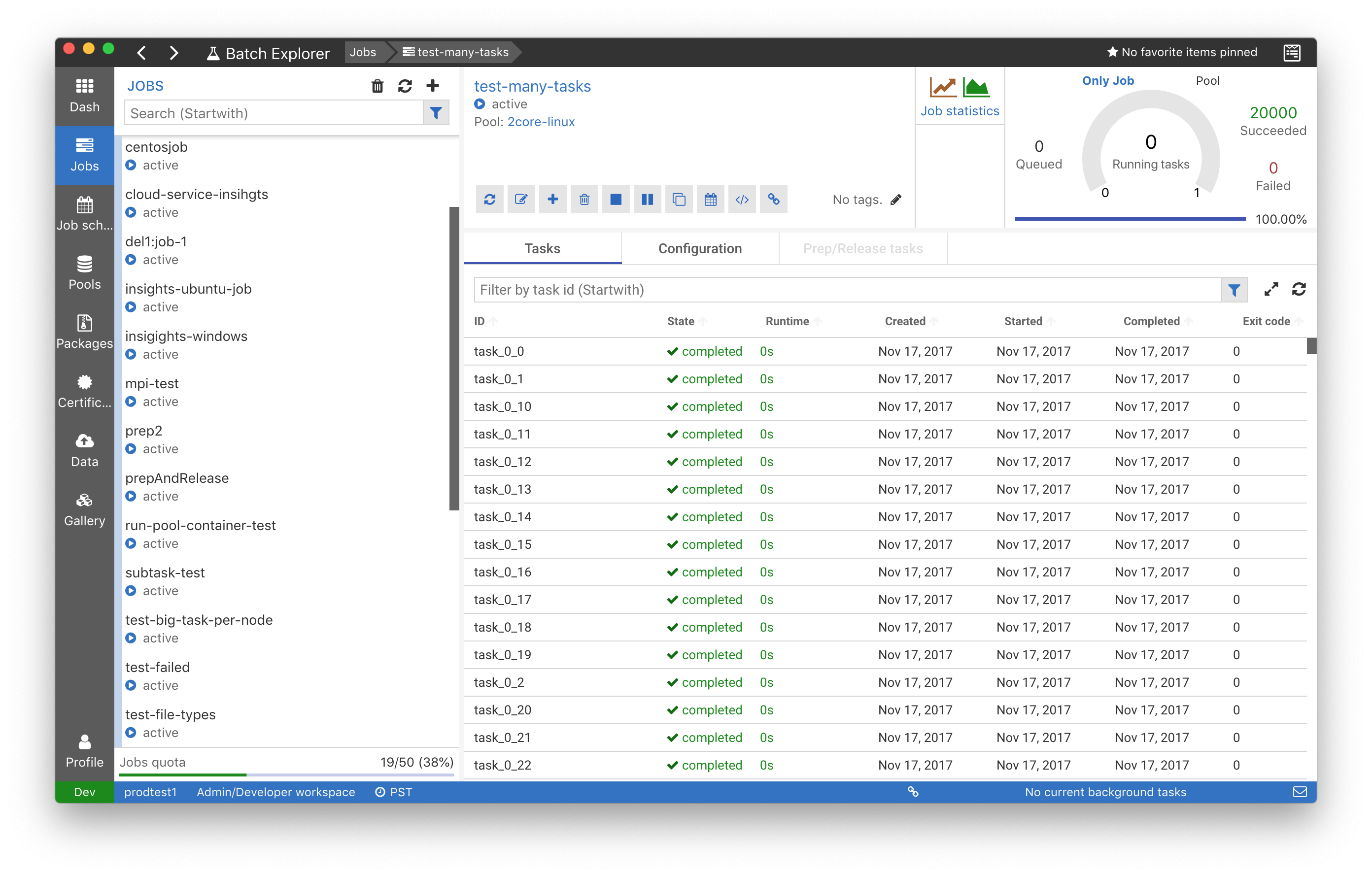Expand task list to full screen
This screenshot has width=1372, height=876.
[x=1270, y=289]
